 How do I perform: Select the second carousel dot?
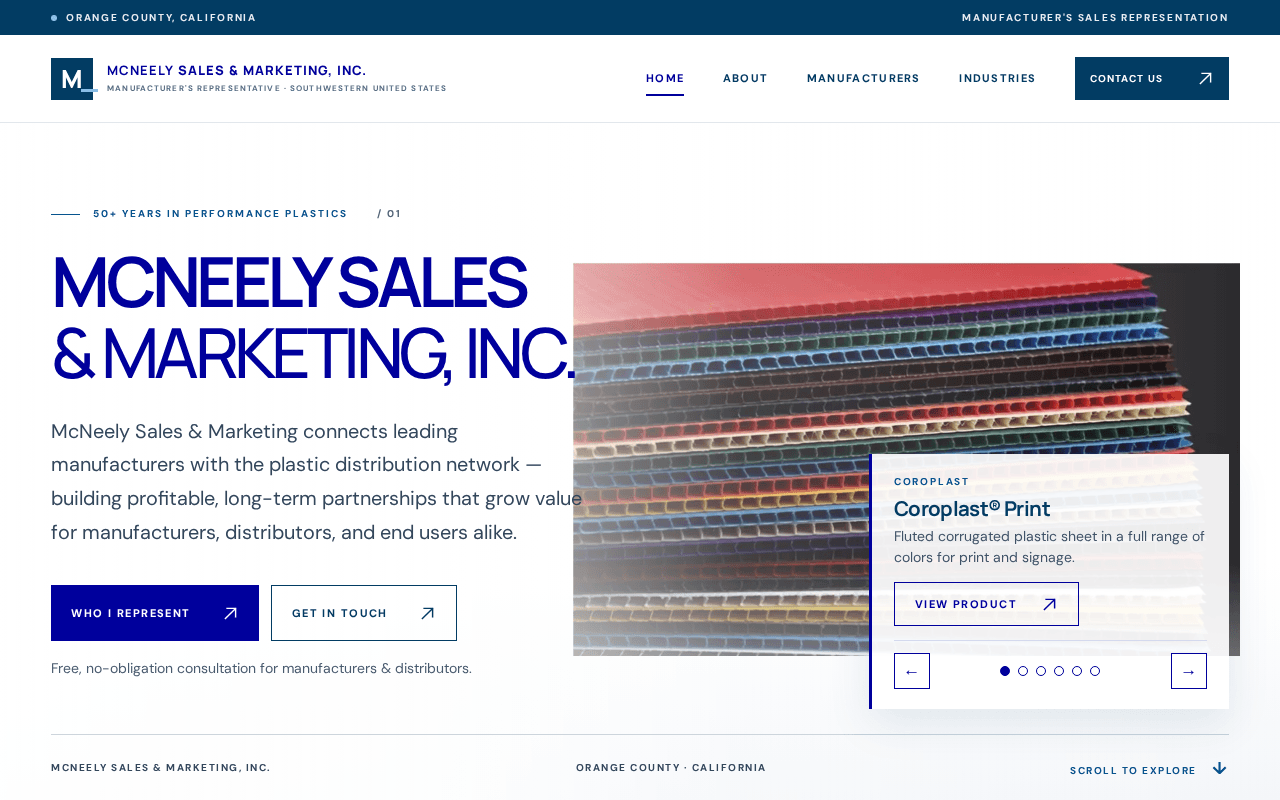pyautogui.click(x=1023, y=671)
